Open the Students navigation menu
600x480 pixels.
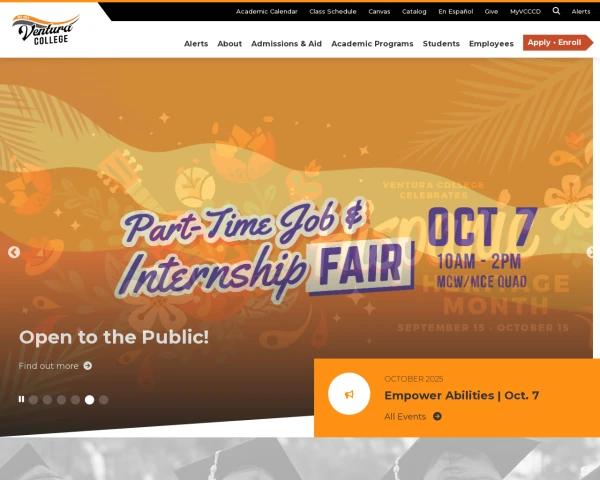(441, 44)
